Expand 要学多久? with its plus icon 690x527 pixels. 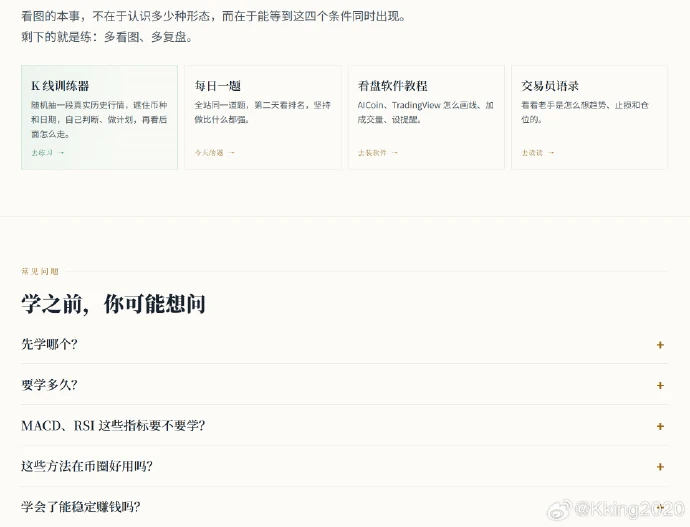(x=660, y=385)
